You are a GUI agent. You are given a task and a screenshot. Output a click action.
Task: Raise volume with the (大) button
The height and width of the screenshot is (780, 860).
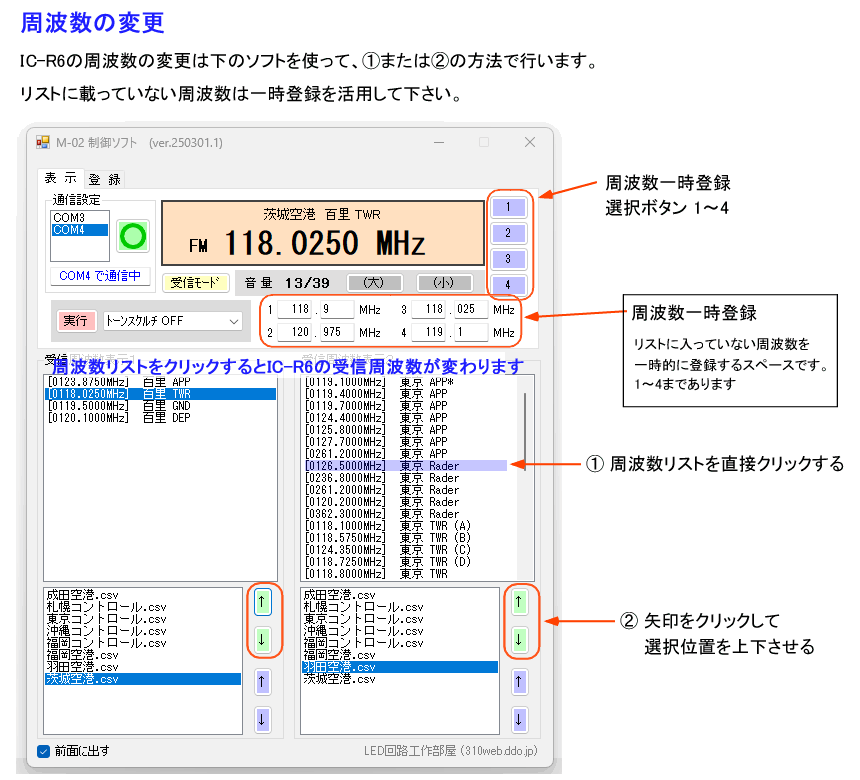tap(373, 283)
